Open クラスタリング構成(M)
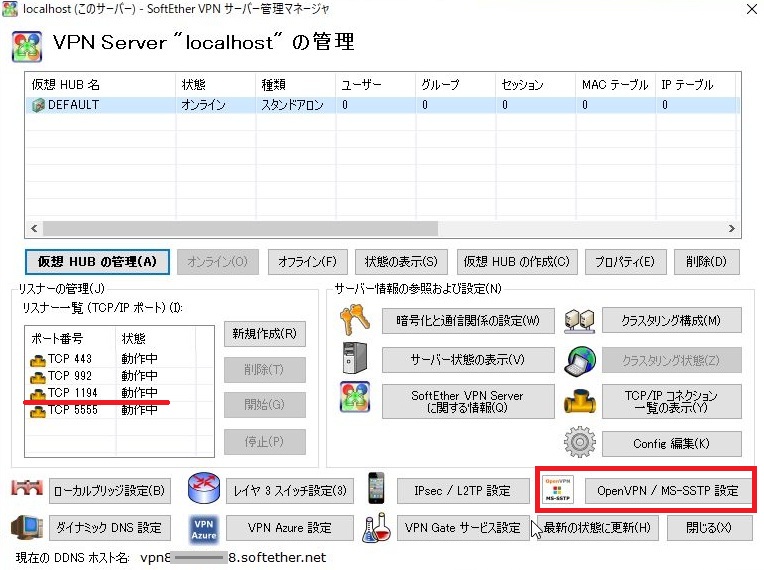This screenshot has height=570, width=764. (672, 321)
